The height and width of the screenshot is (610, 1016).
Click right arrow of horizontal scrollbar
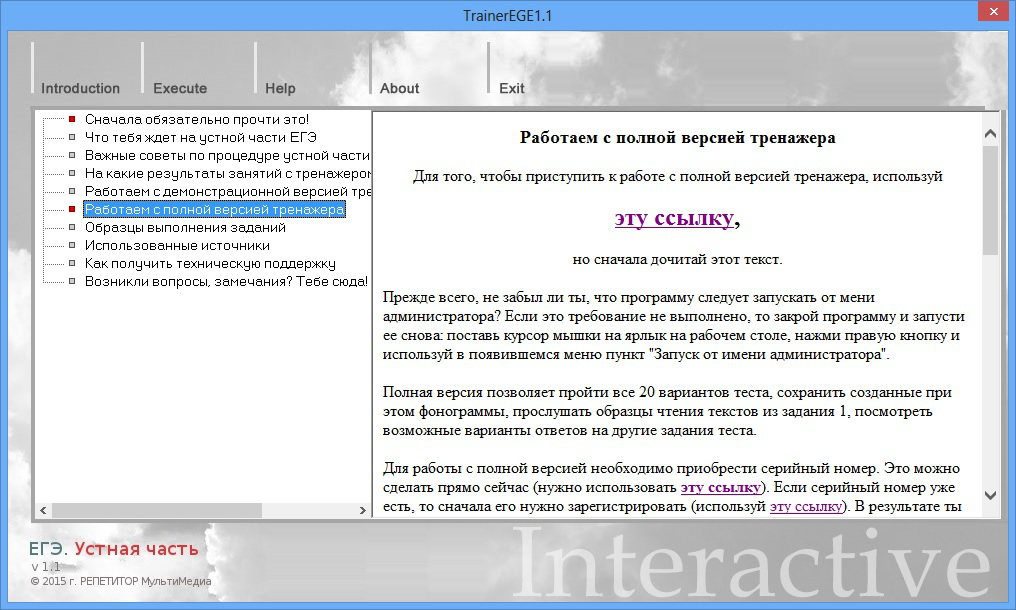pyautogui.click(x=364, y=510)
